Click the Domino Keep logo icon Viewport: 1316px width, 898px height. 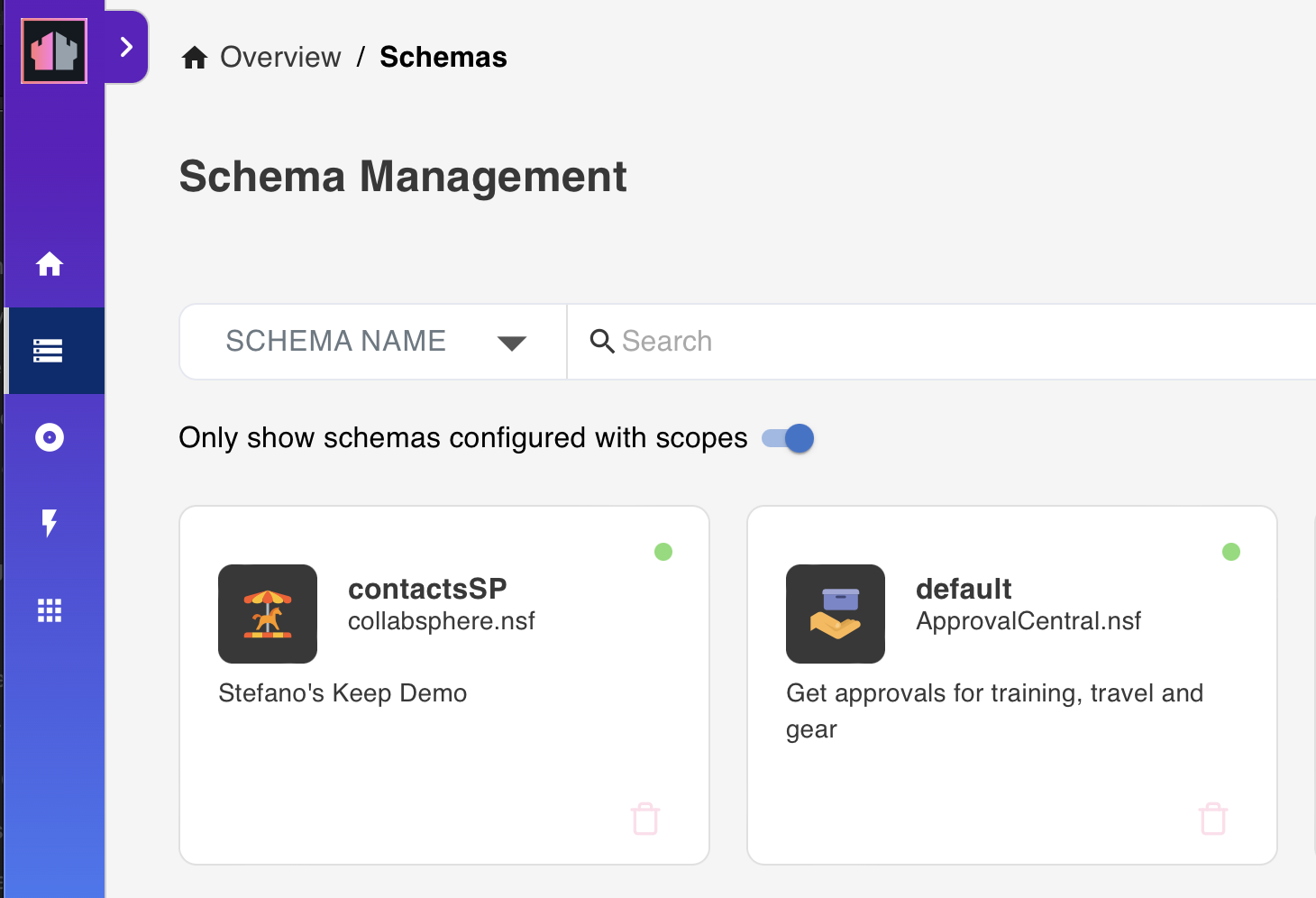54,51
